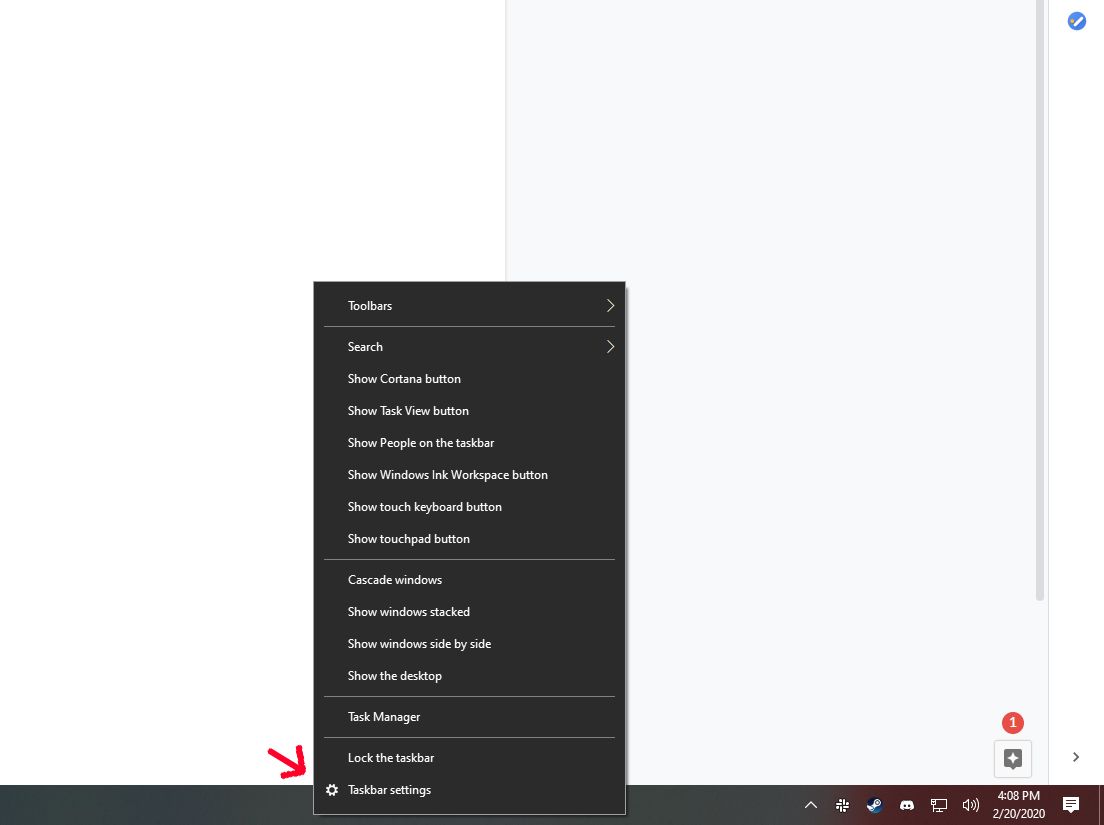Click the network icon in the tray

pyautogui.click(x=939, y=805)
